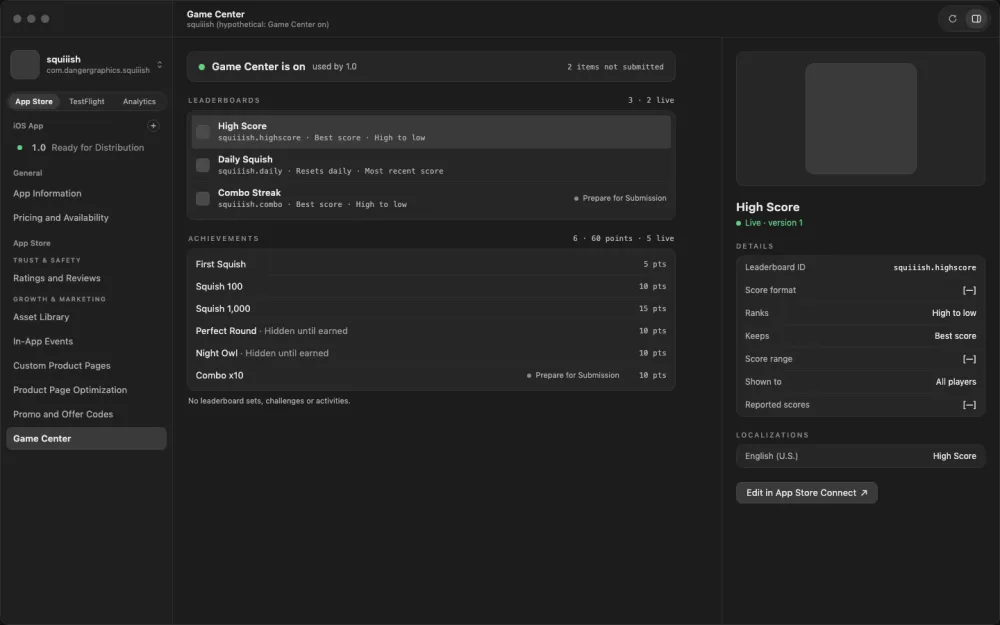1000x625 pixels.
Task: Click the Ranks 'High to low' value
Action: pyautogui.click(x=953, y=313)
